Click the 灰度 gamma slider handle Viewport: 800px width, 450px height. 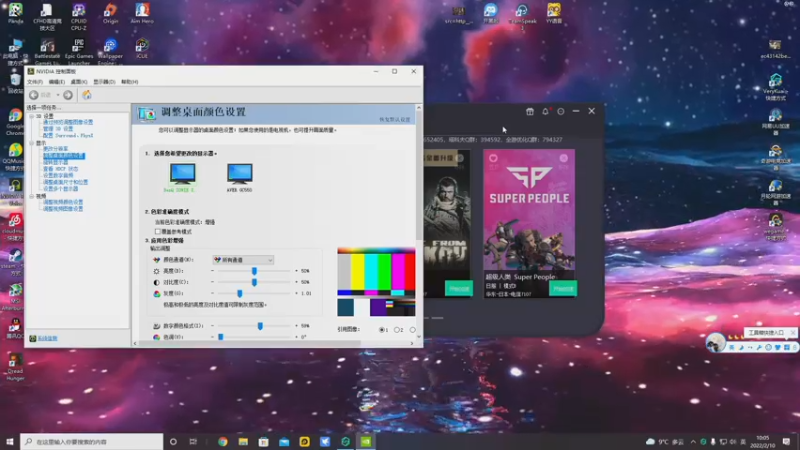tap(239, 293)
